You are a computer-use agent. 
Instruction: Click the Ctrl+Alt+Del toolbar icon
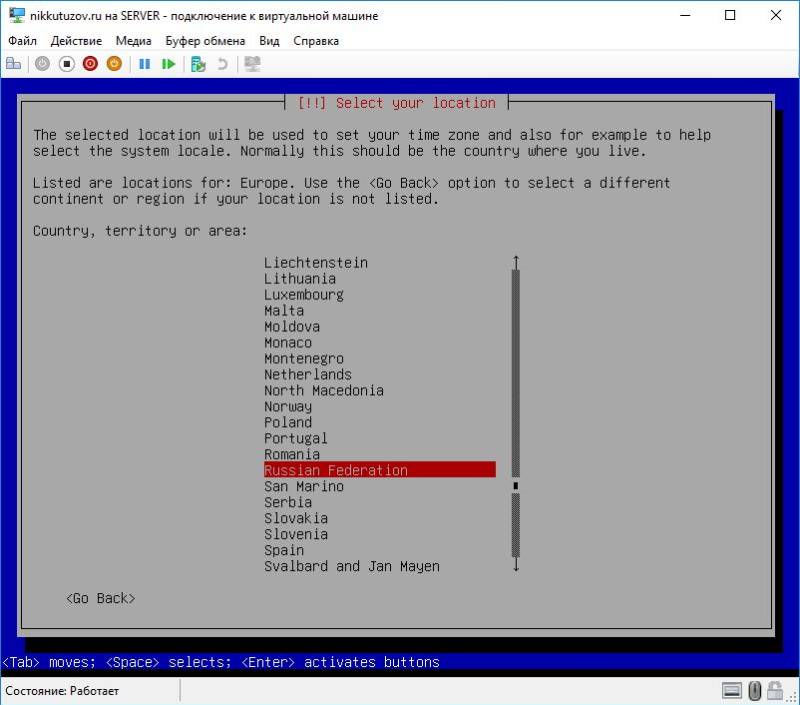pyautogui.click(x=13, y=64)
